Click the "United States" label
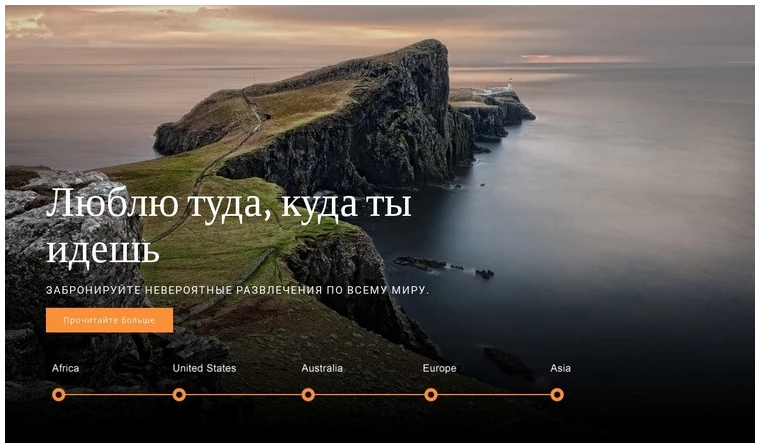 point(205,368)
